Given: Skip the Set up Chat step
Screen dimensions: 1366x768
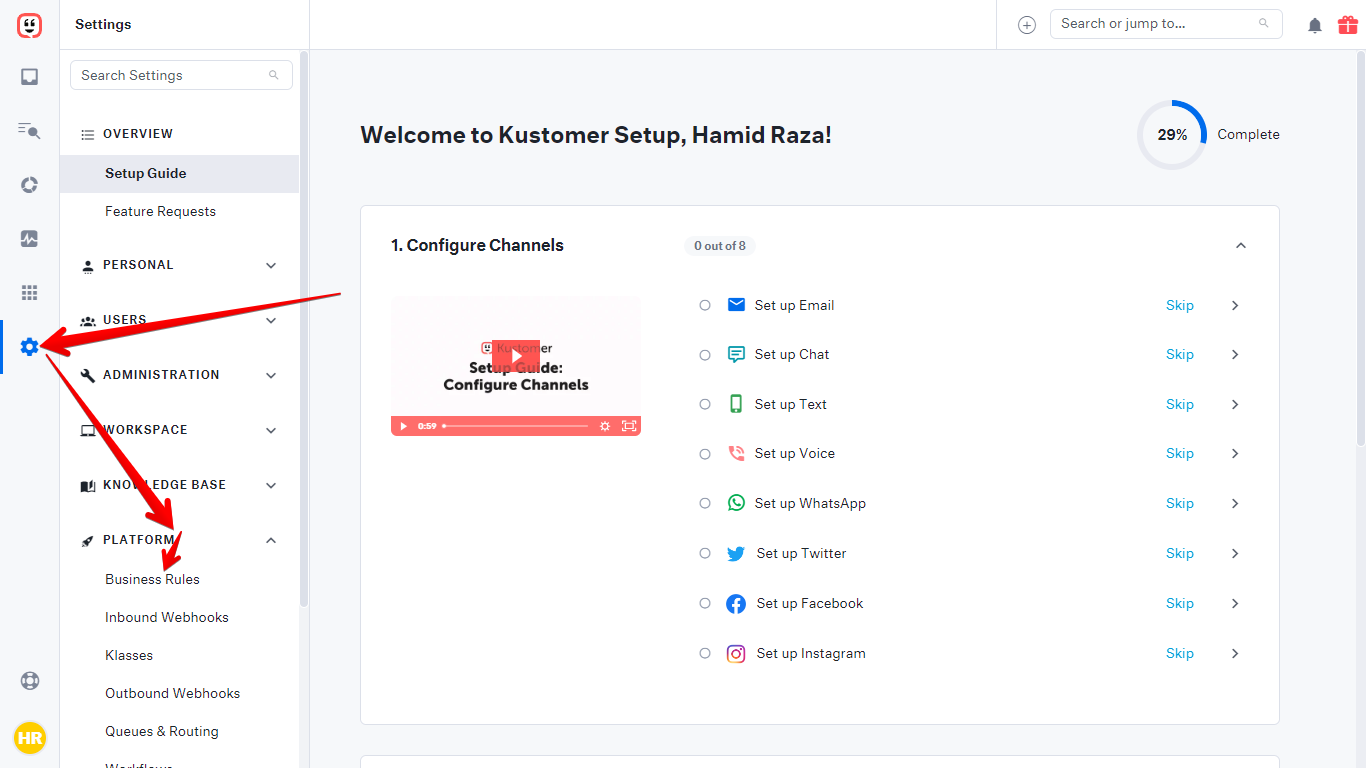Looking at the screenshot, I should (x=1180, y=354).
